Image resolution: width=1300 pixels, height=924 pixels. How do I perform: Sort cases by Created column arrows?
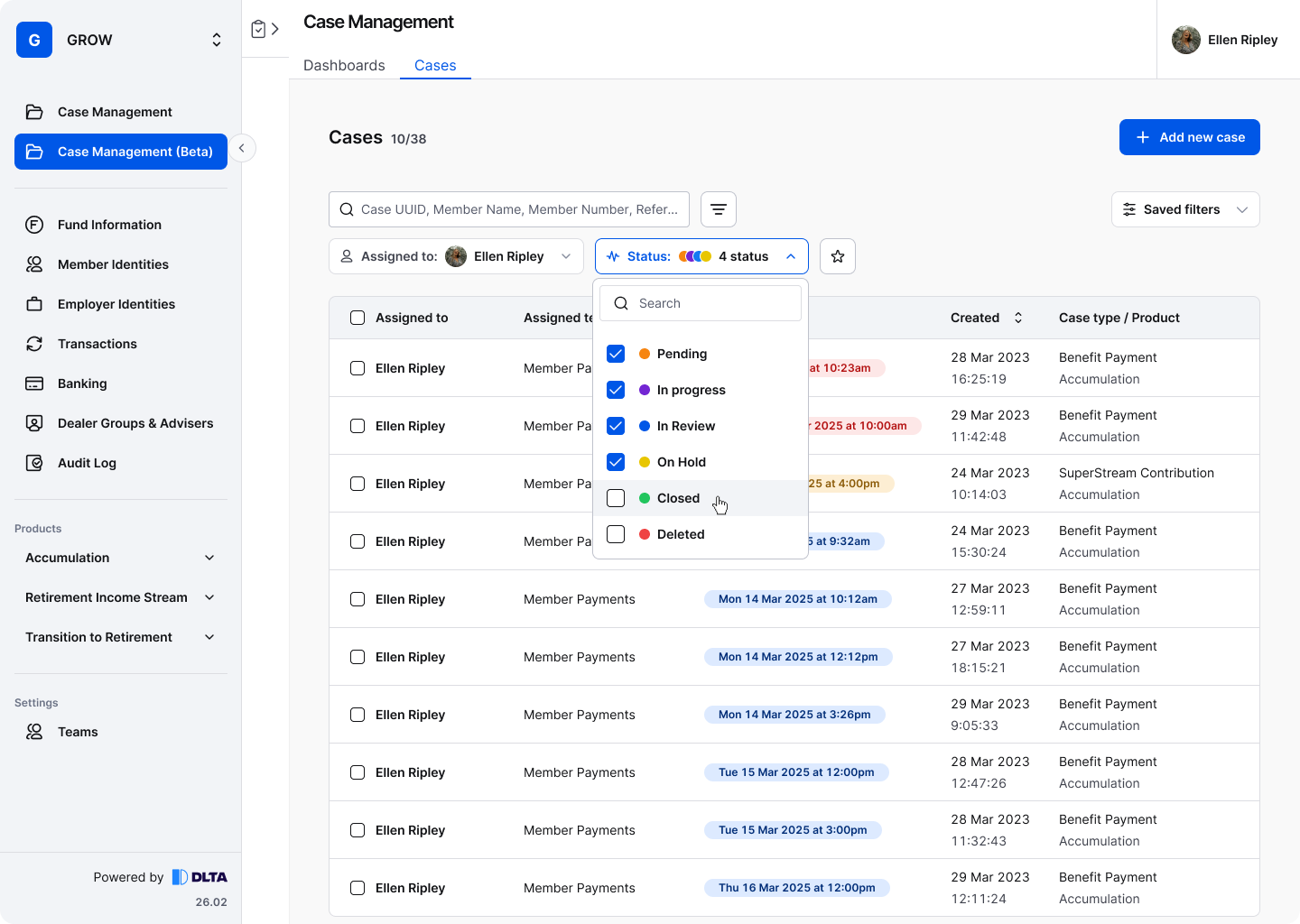click(1018, 318)
